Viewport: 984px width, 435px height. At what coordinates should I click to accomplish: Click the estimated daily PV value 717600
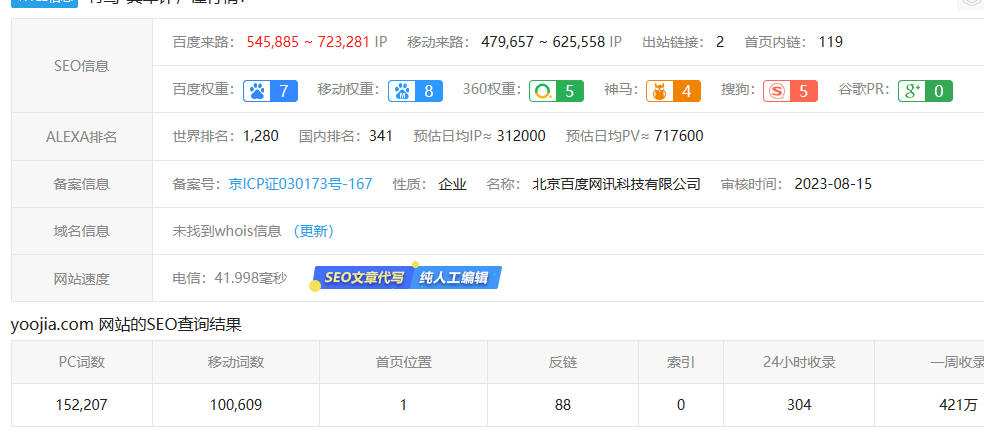click(678, 136)
